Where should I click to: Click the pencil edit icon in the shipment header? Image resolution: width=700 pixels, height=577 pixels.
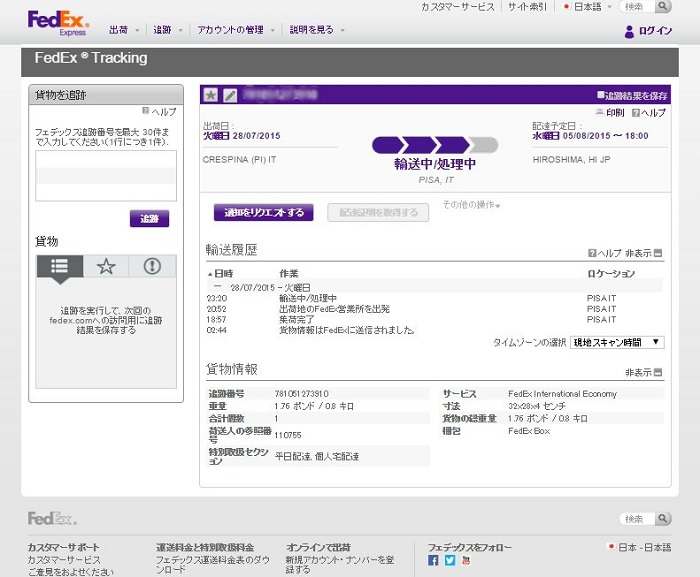230,95
